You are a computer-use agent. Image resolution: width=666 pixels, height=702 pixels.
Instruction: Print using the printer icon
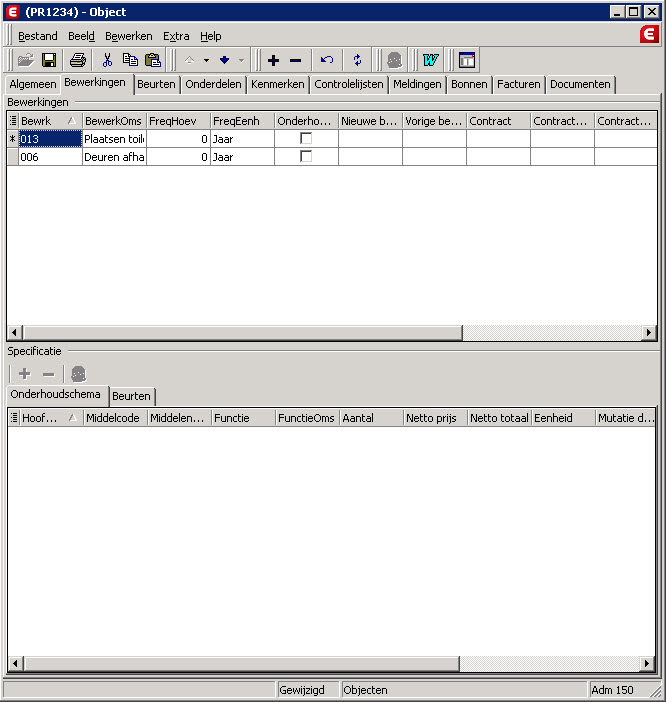click(78, 60)
